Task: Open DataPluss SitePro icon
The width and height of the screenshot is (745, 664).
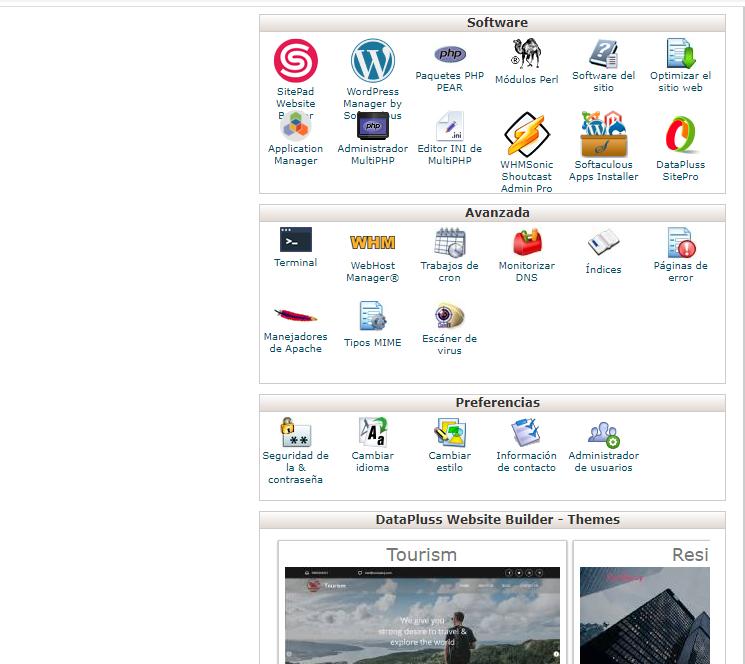Action: click(x=680, y=133)
